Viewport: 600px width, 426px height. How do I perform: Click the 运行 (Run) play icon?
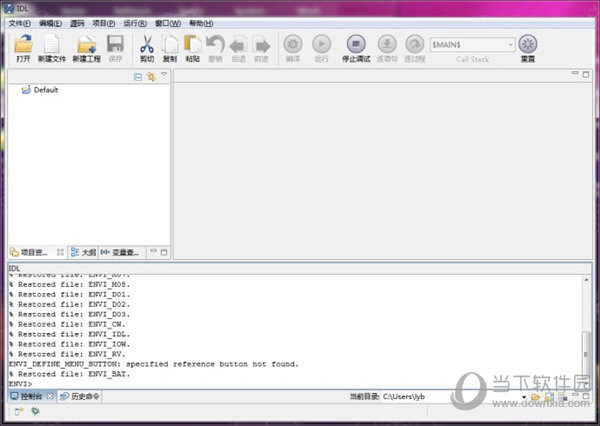click(x=321, y=44)
